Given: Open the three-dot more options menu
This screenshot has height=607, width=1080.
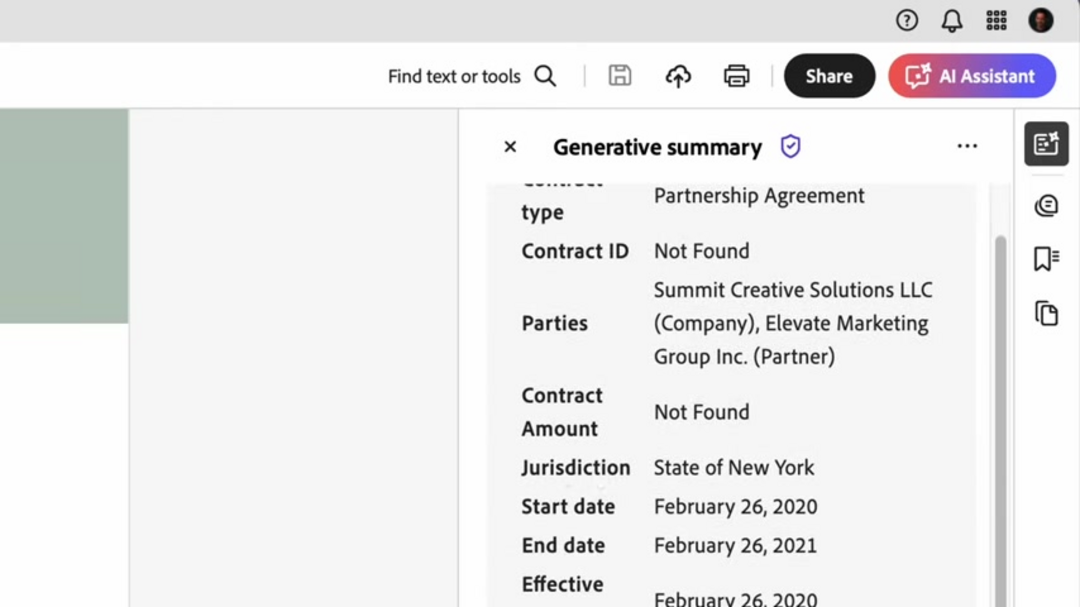Looking at the screenshot, I should pos(967,146).
